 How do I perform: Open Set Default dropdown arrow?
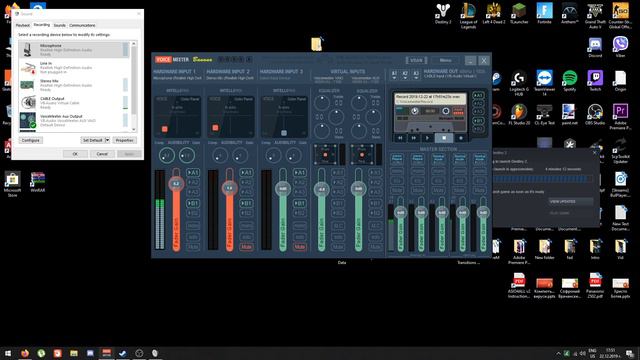[107, 140]
